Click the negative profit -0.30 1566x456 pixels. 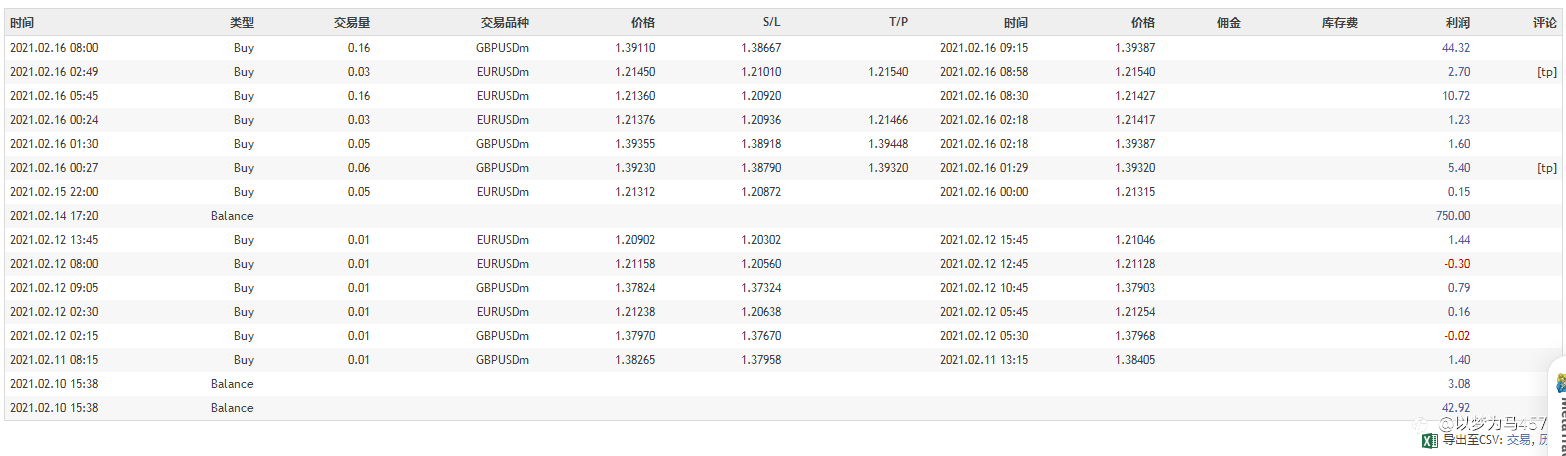pyautogui.click(x=1456, y=264)
